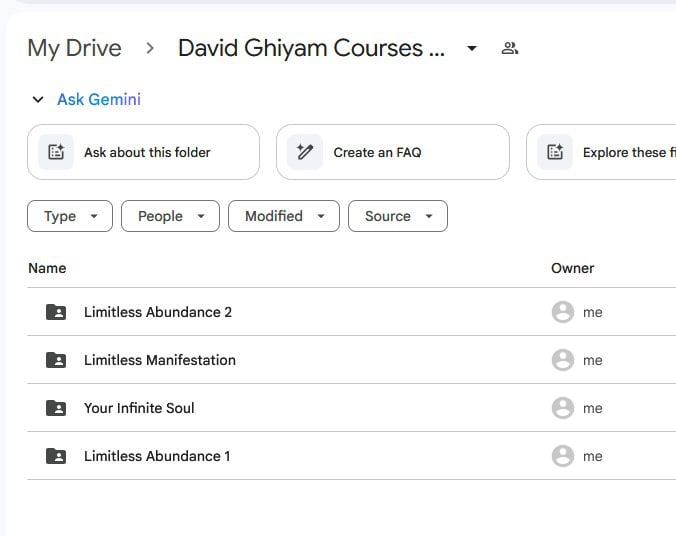Open the Source filter dropdown
The image size is (676, 536).
click(x=397, y=216)
